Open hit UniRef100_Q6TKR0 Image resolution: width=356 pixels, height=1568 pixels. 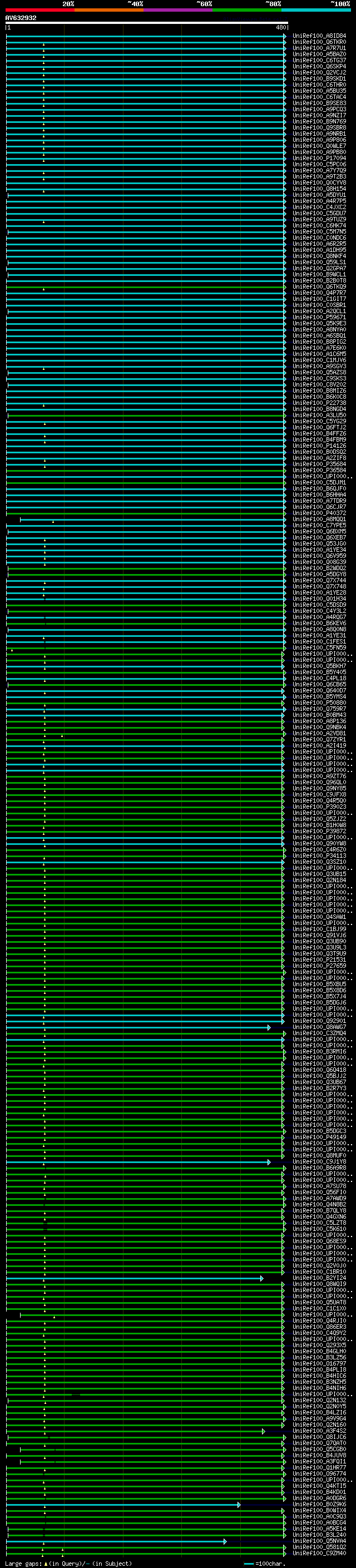pyautogui.click(x=319, y=42)
